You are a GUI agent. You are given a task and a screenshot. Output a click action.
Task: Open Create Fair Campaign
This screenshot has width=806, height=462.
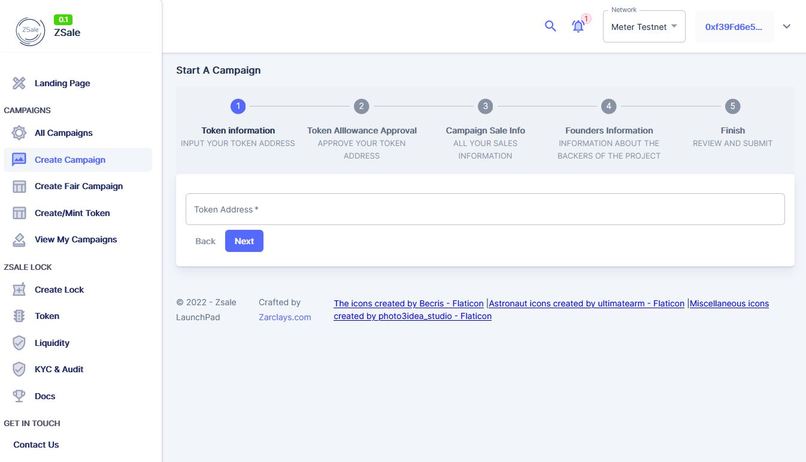79,186
